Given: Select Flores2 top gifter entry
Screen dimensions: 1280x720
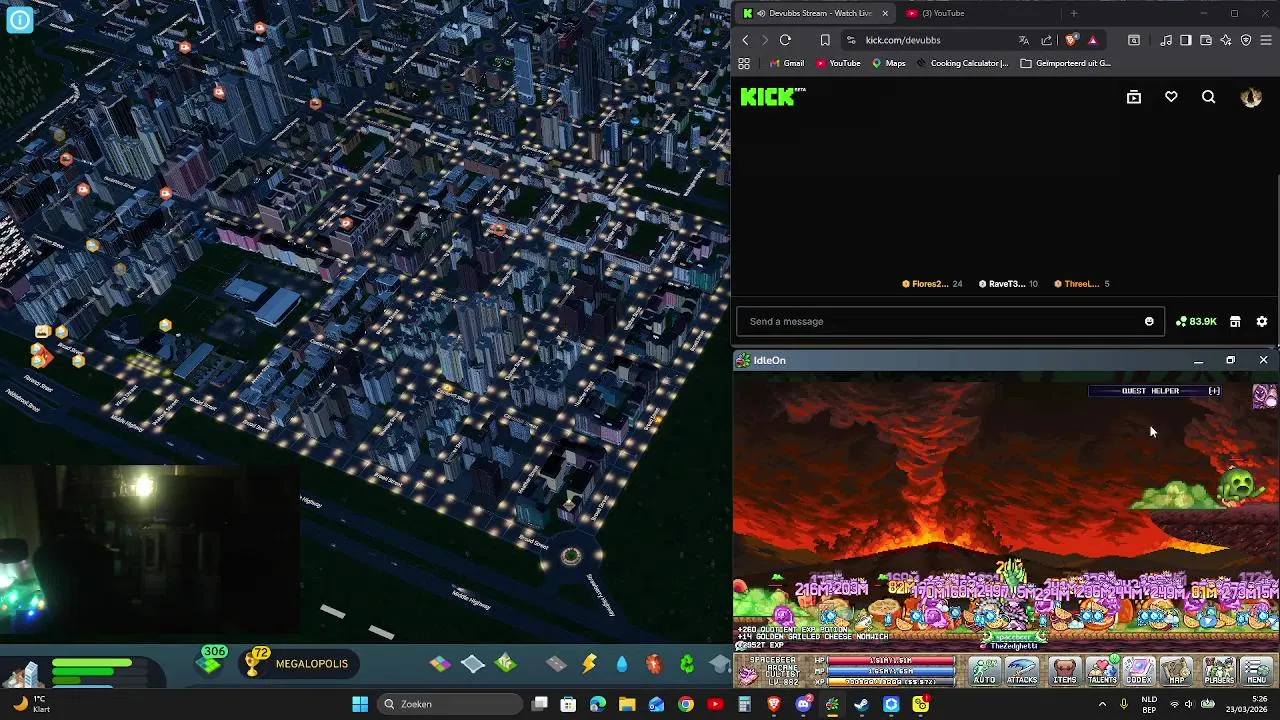Looking at the screenshot, I should [932, 284].
